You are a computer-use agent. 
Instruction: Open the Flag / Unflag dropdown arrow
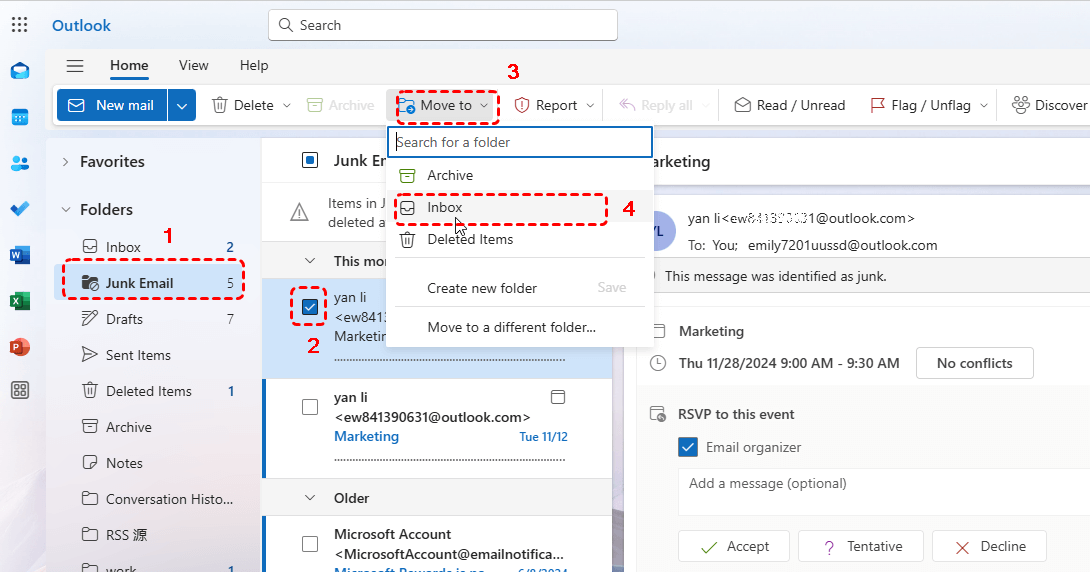click(984, 106)
